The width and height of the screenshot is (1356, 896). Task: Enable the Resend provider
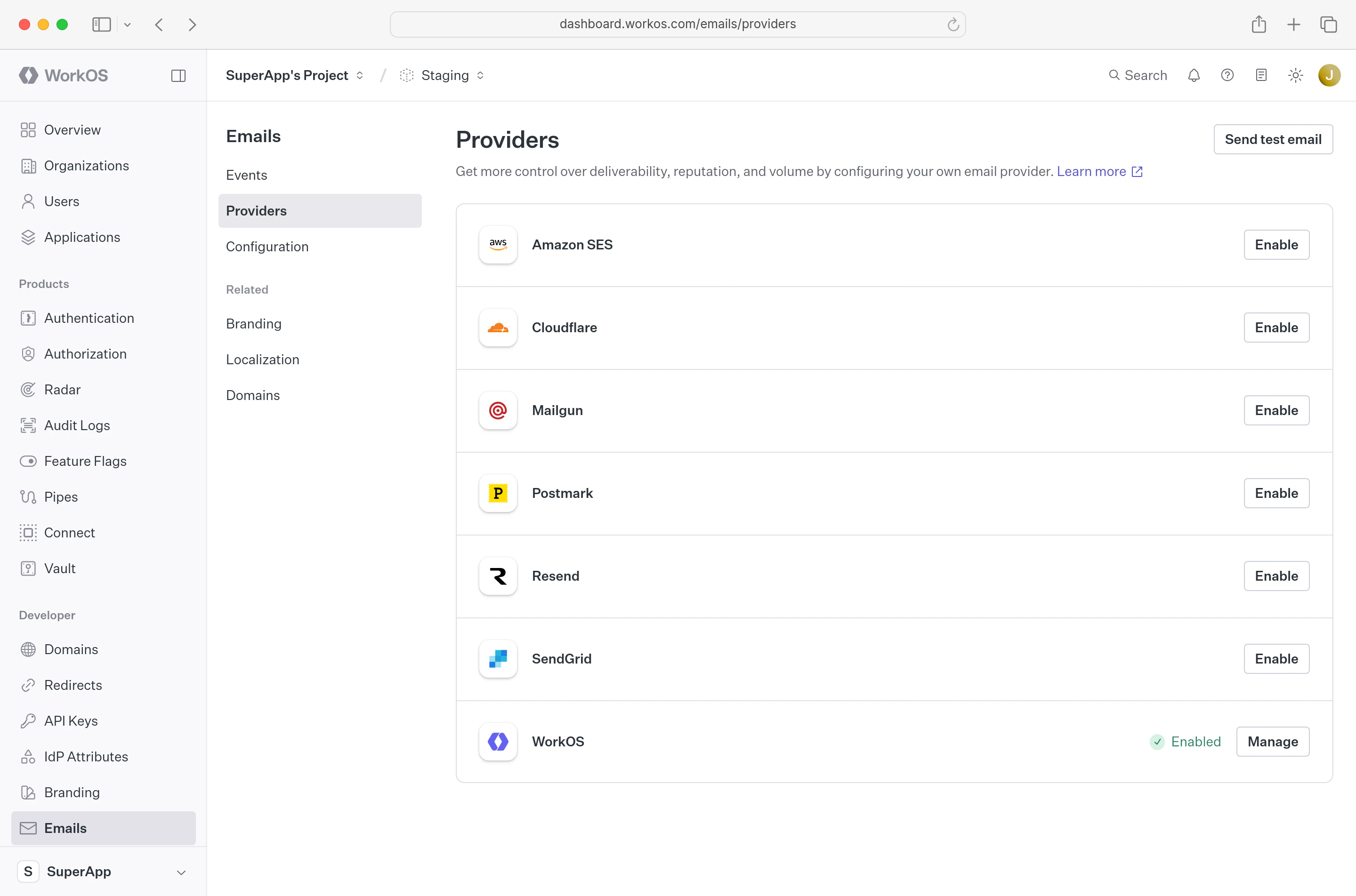(1276, 576)
